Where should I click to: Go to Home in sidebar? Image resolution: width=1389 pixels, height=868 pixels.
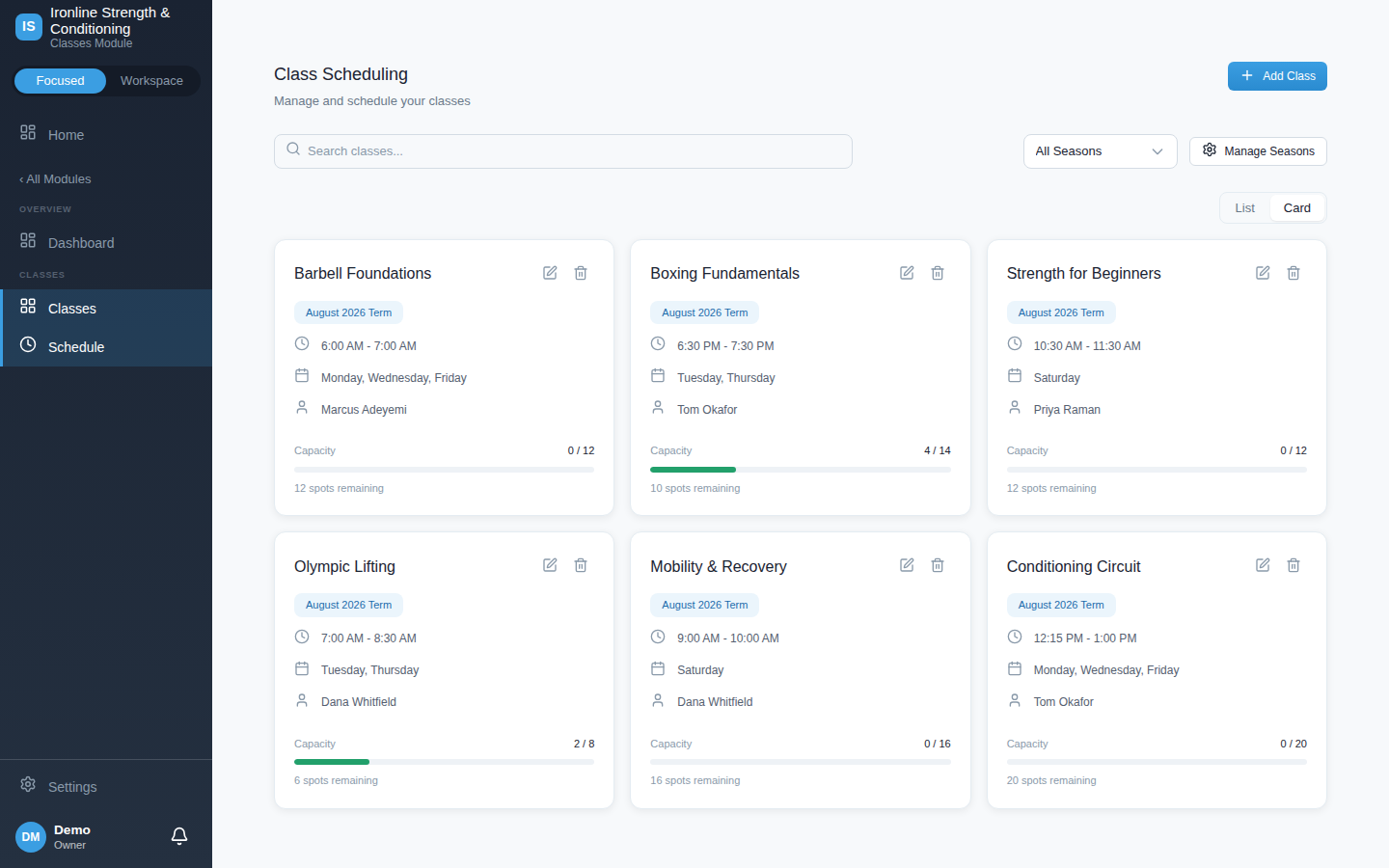(x=106, y=135)
